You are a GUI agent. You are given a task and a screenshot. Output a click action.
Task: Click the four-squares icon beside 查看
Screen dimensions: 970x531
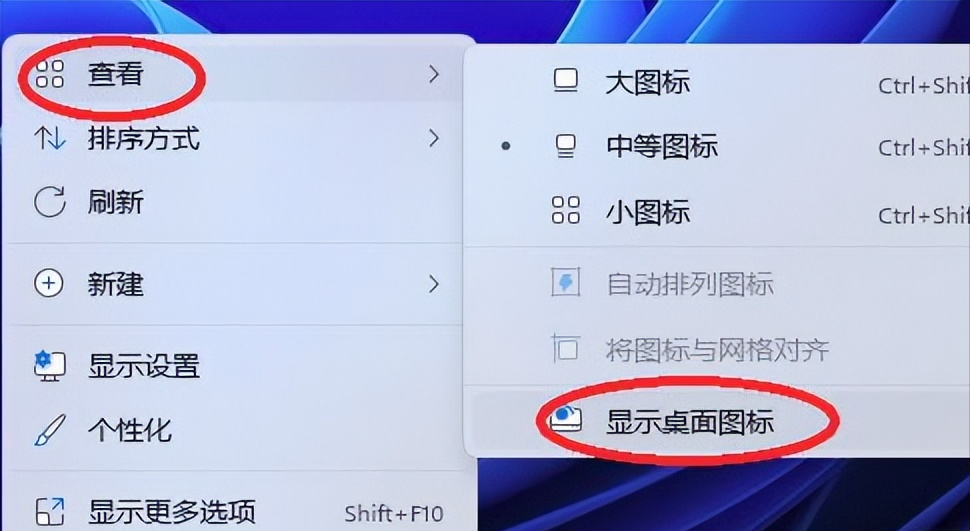point(49,74)
